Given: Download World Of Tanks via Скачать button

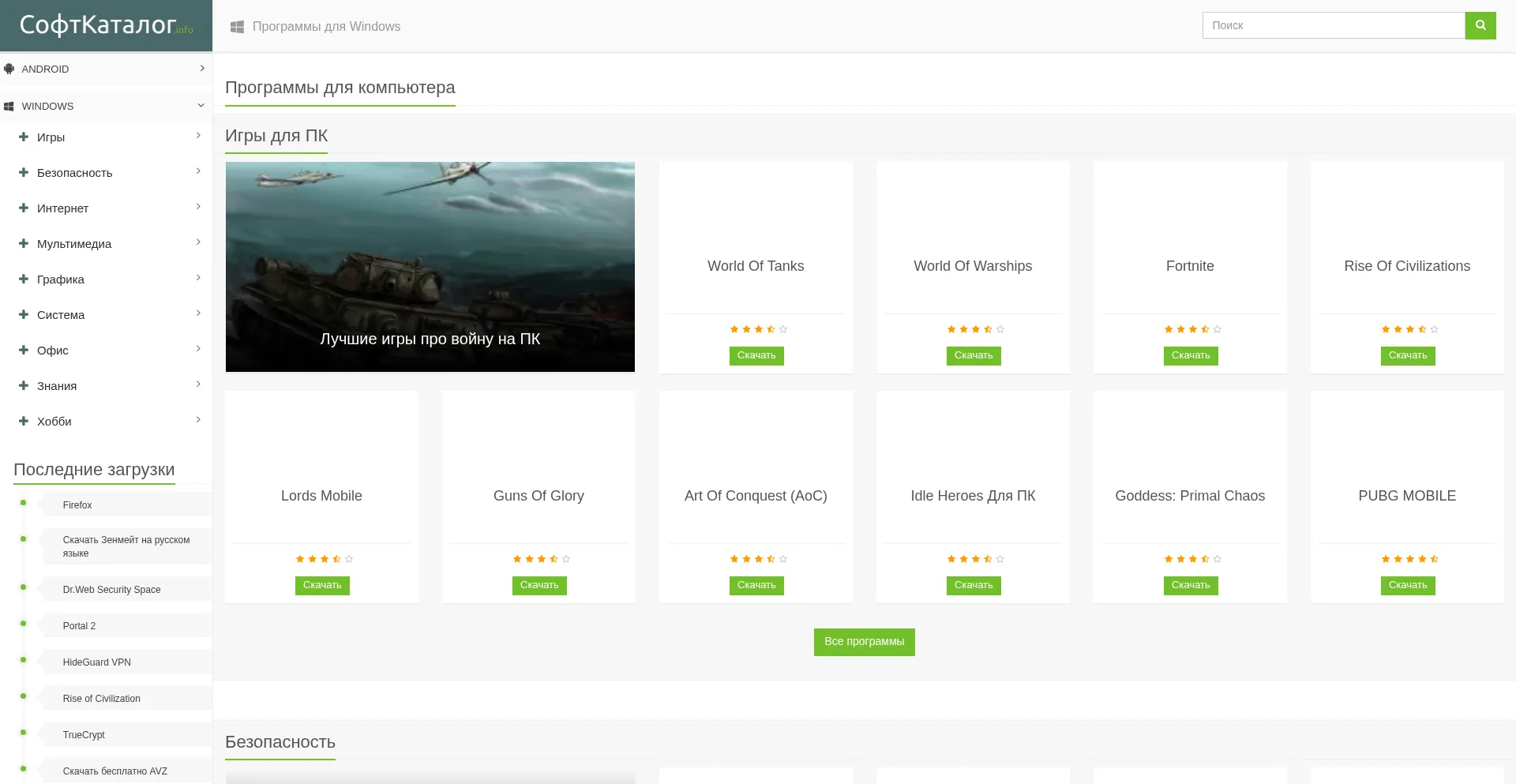Looking at the screenshot, I should click(756, 356).
